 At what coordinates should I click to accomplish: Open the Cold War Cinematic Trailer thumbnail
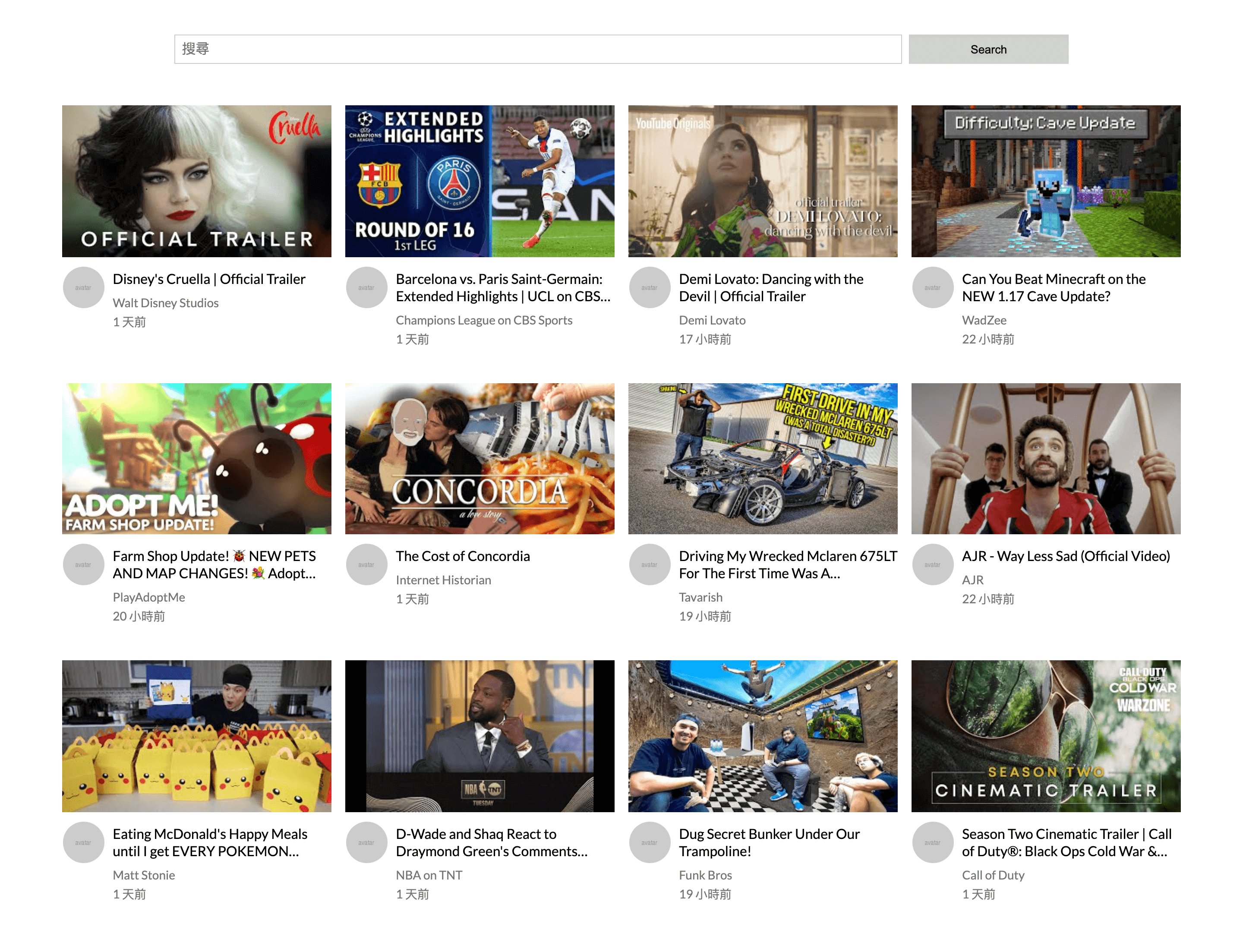coord(1045,735)
